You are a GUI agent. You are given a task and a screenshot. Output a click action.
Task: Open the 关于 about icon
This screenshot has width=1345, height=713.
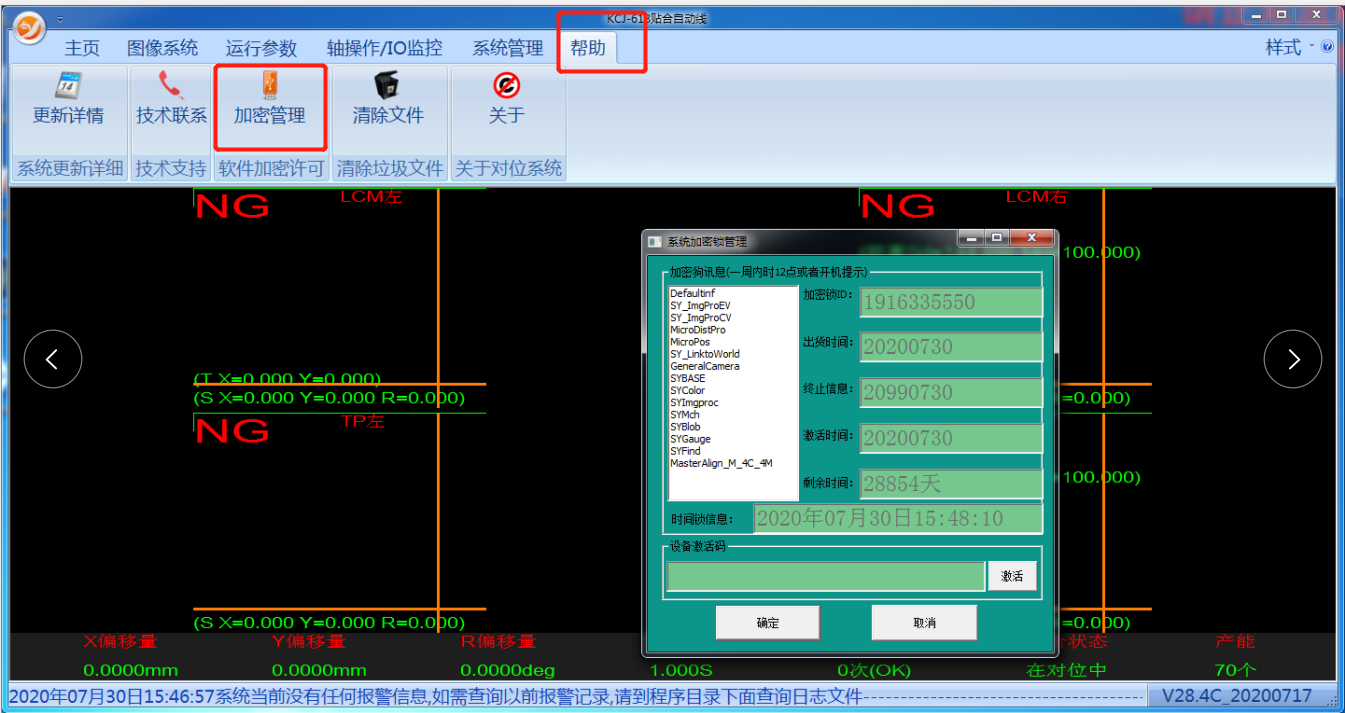(x=506, y=87)
